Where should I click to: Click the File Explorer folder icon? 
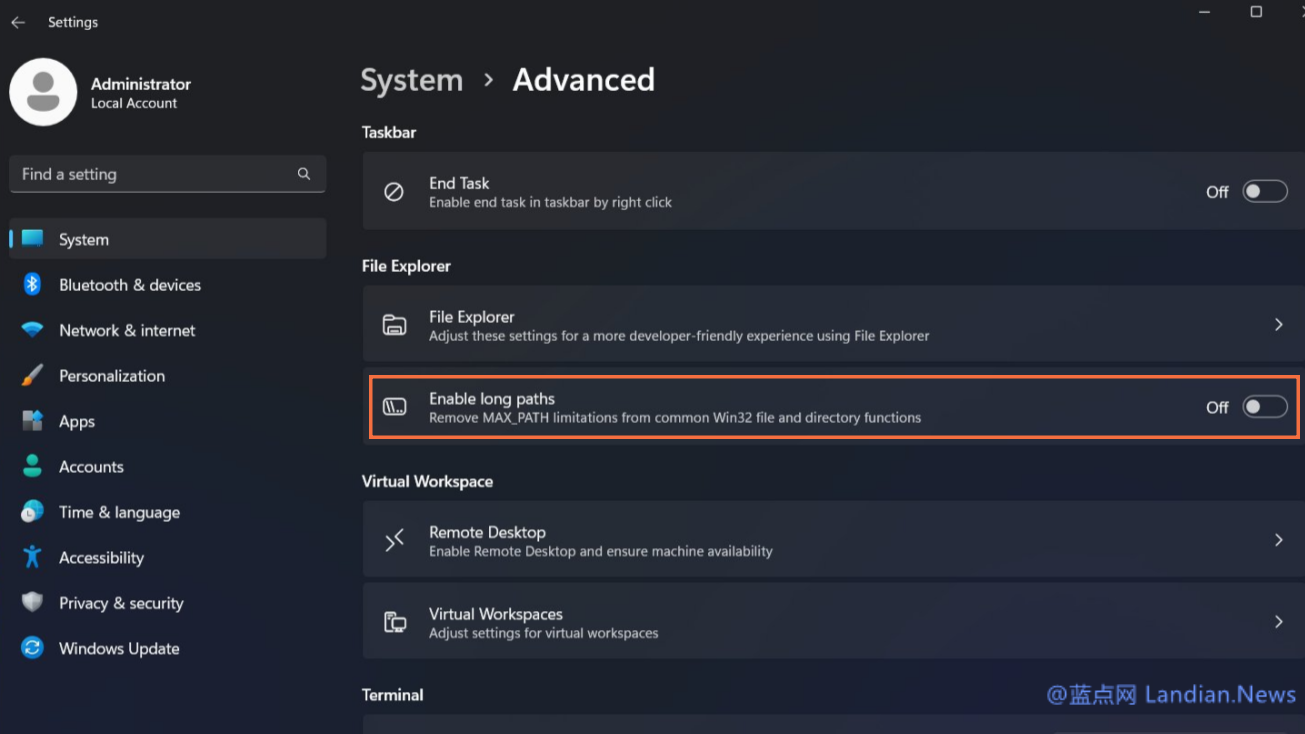pos(394,325)
